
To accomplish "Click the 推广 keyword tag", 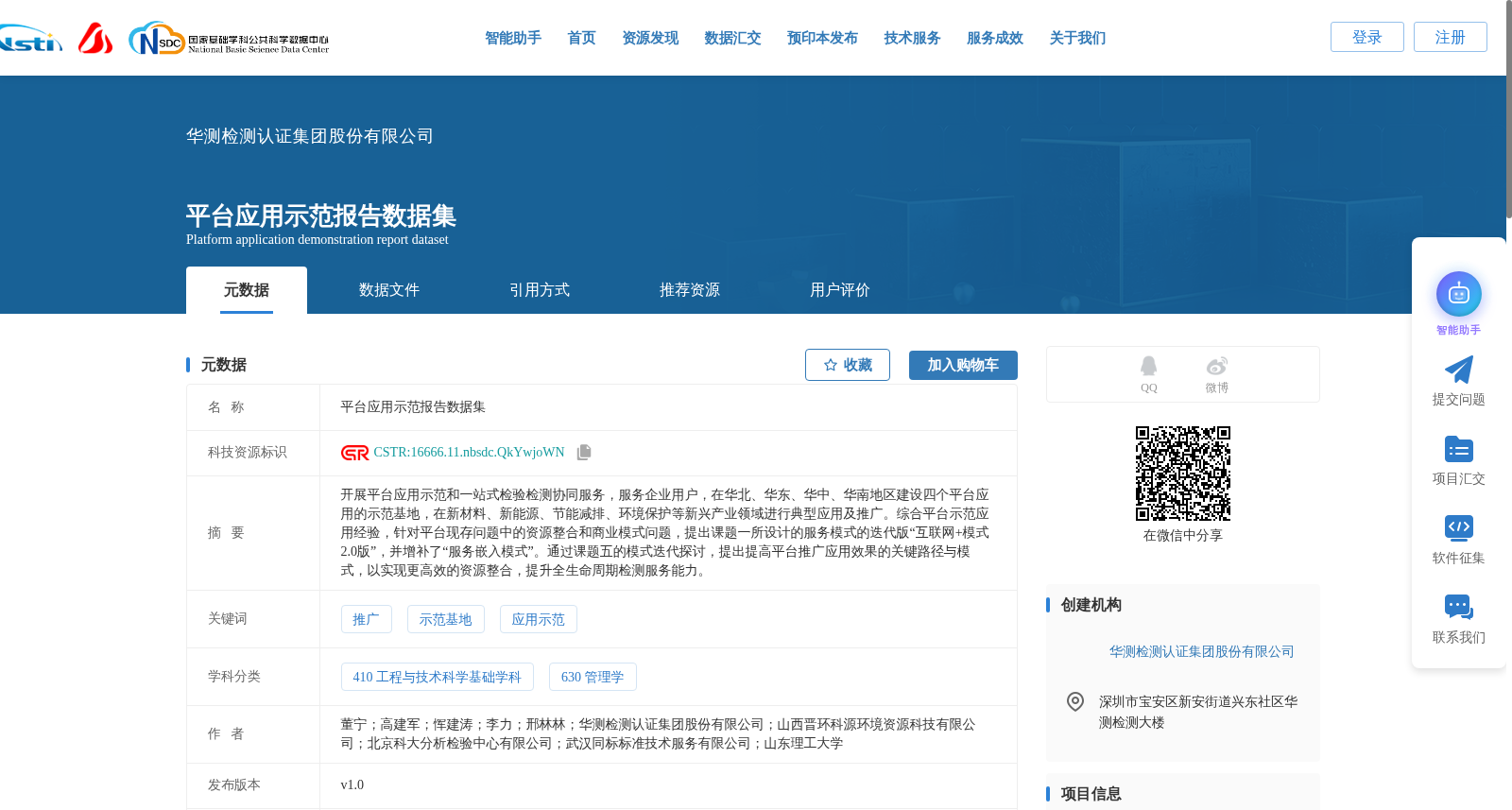I will click(x=366, y=619).
